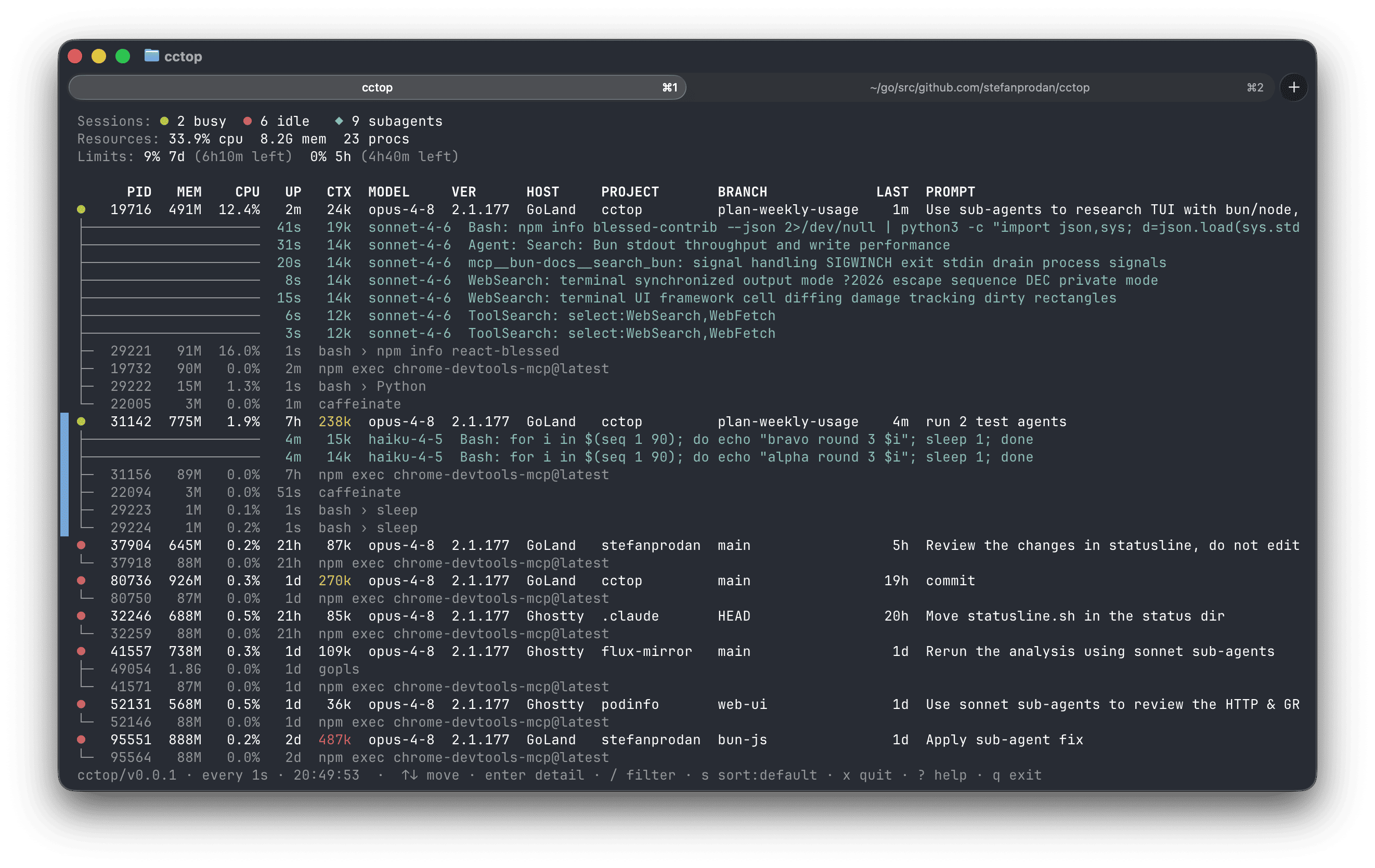Click the red idle dot for PID 41557
This screenshot has height=868, width=1375.
[81, 651]
